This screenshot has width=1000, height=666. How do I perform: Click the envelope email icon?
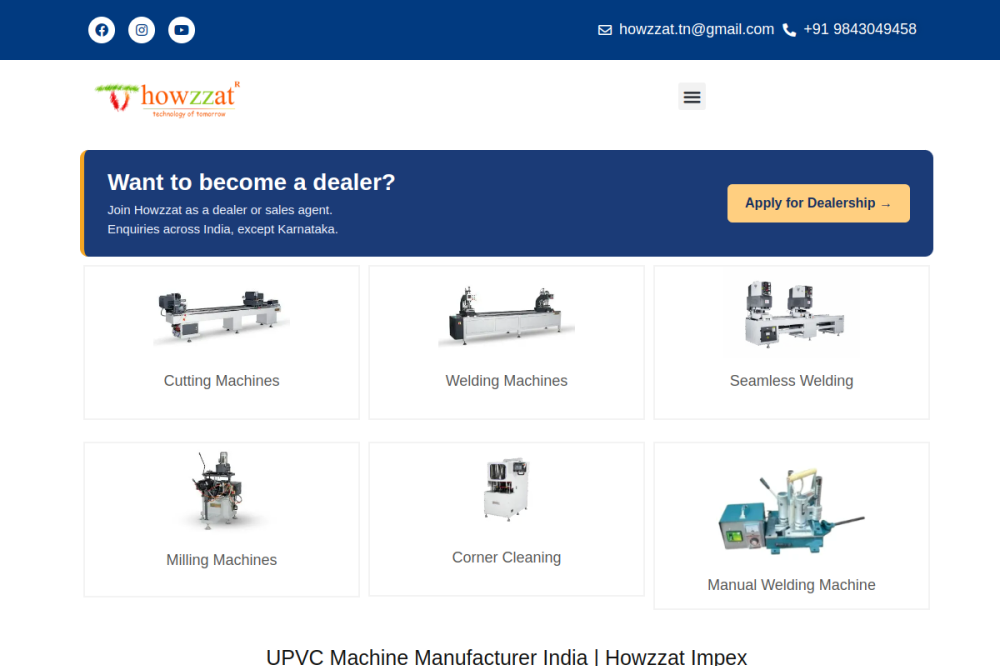click(605, 30)
